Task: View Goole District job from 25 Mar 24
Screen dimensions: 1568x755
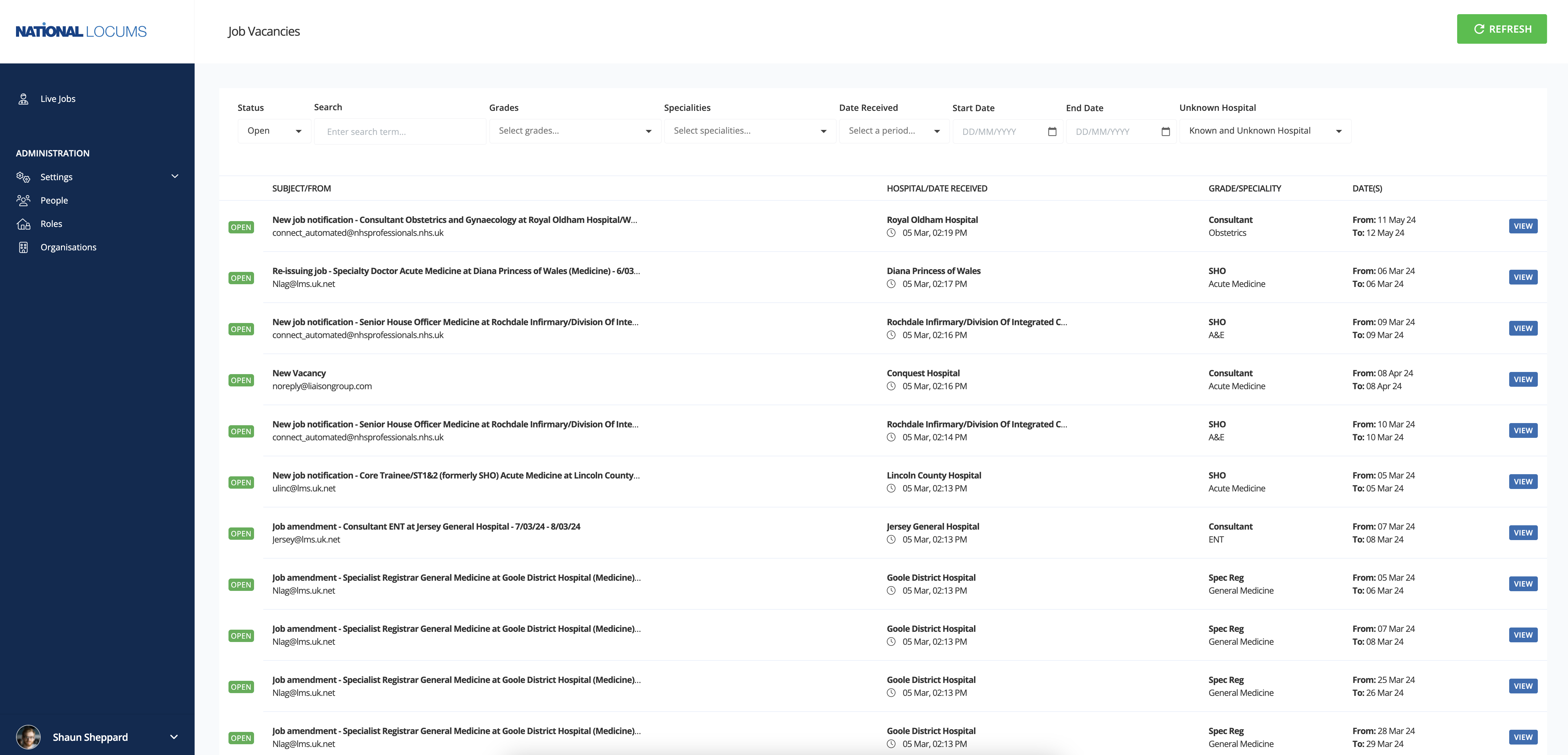Action: 1523,686
